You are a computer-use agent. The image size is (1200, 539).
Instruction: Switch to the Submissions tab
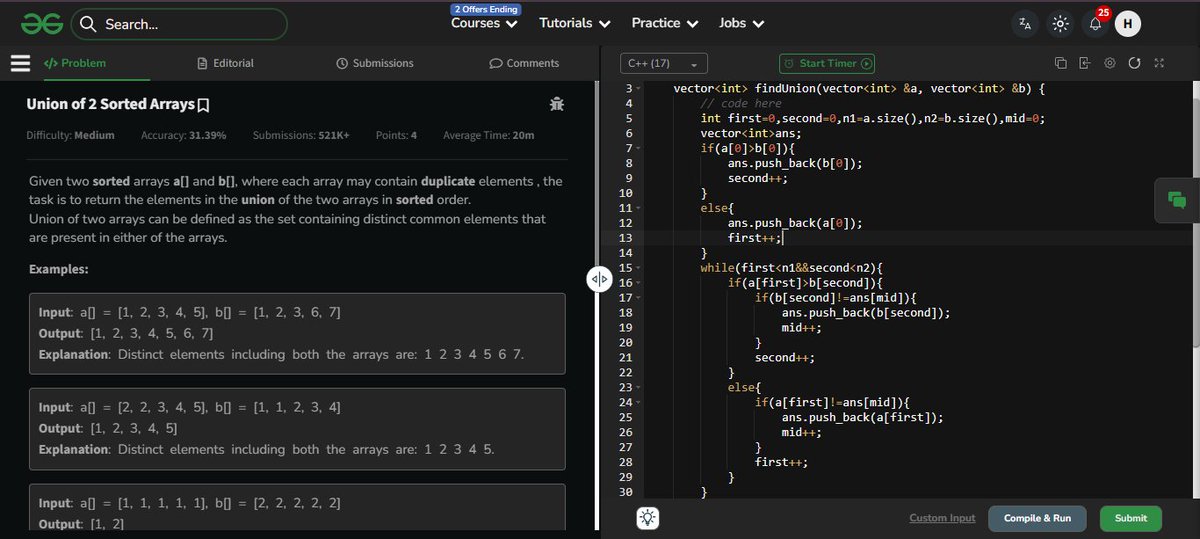tap(375, 63)
